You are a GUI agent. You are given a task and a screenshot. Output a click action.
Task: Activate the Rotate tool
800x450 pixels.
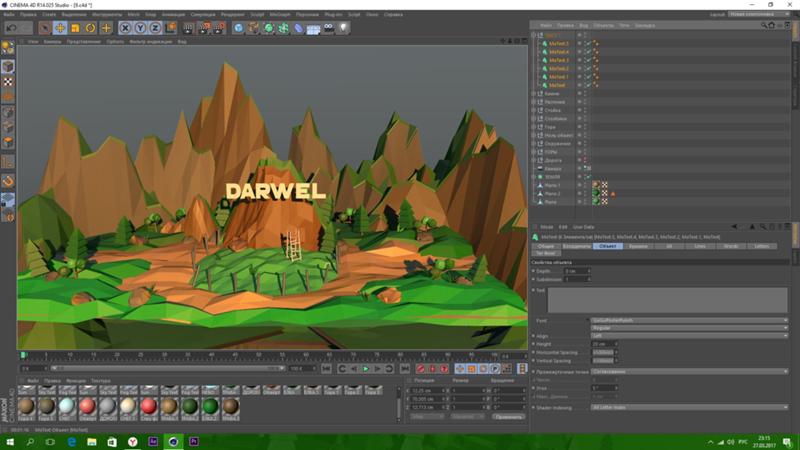90,28
